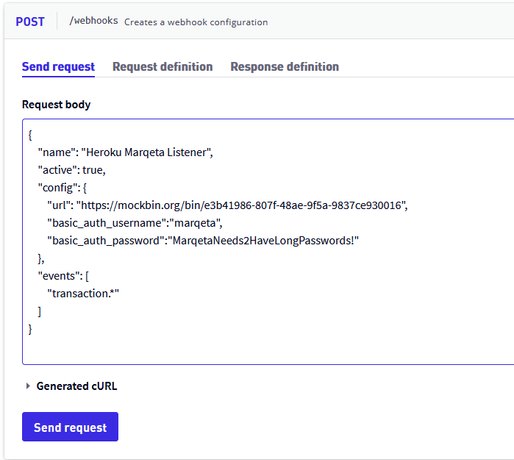This screenshot has height=460, width=514.
Task: Click the "active": true line
Action: [72, 170]
